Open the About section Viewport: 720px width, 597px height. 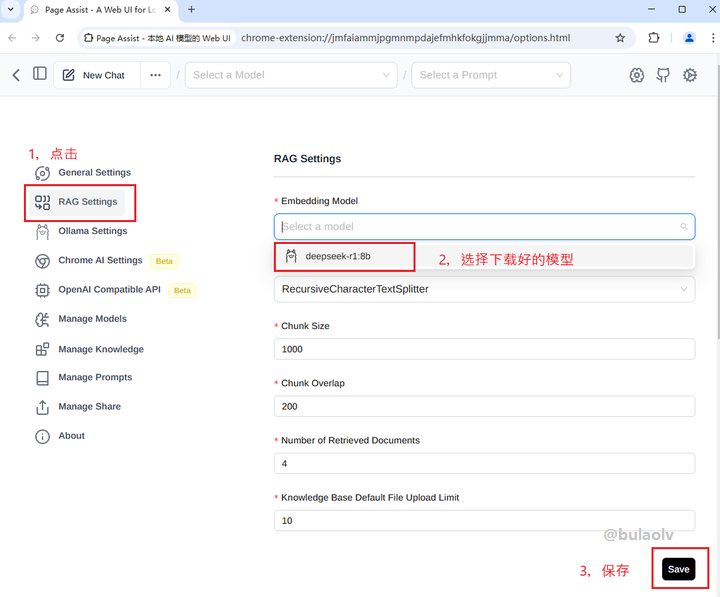click(x=71, y=436)
